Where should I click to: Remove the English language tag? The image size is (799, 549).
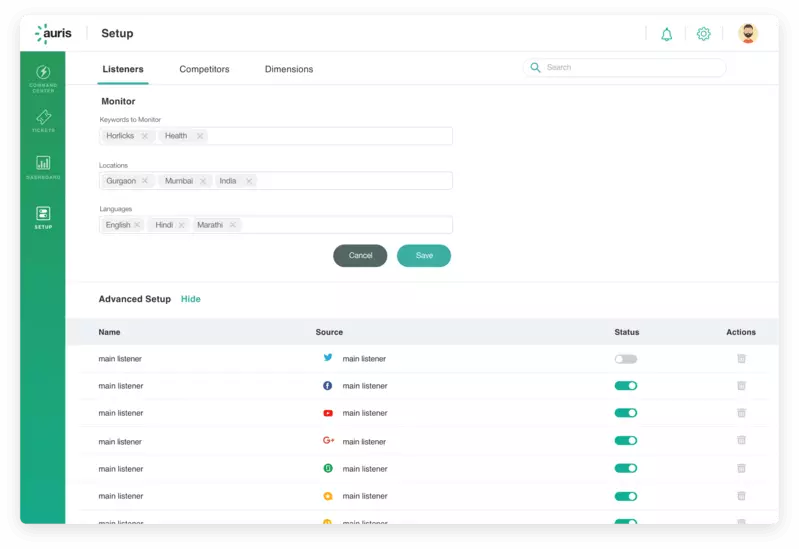[x=137, y=225]
